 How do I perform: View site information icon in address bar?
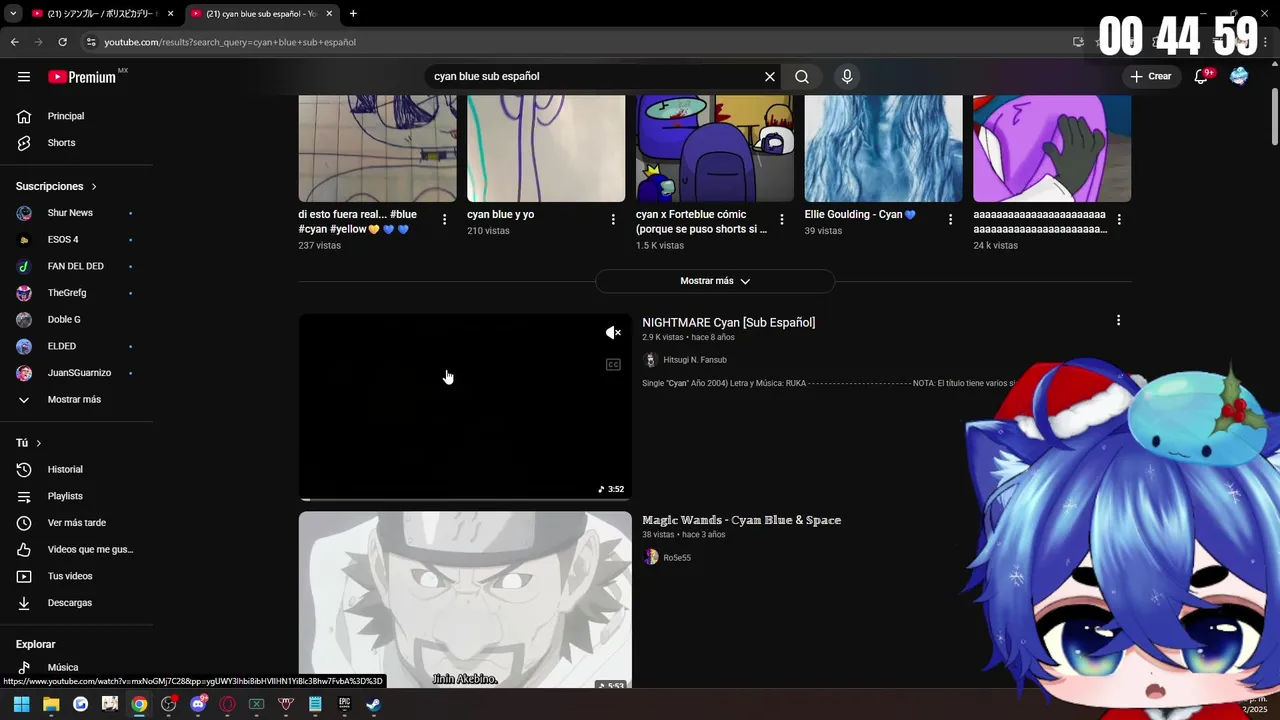point(91,42)
